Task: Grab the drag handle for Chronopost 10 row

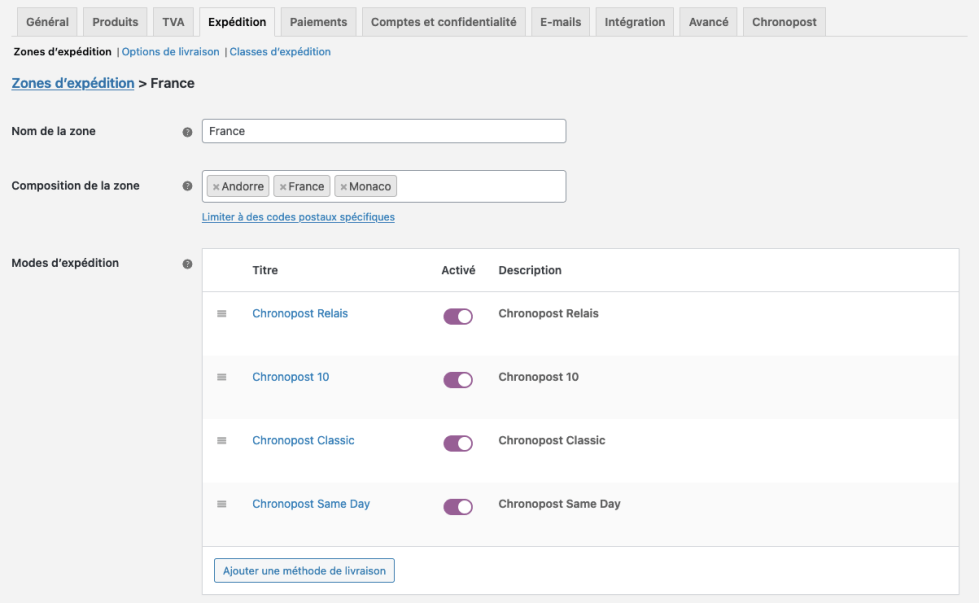Action: point(222,377)
